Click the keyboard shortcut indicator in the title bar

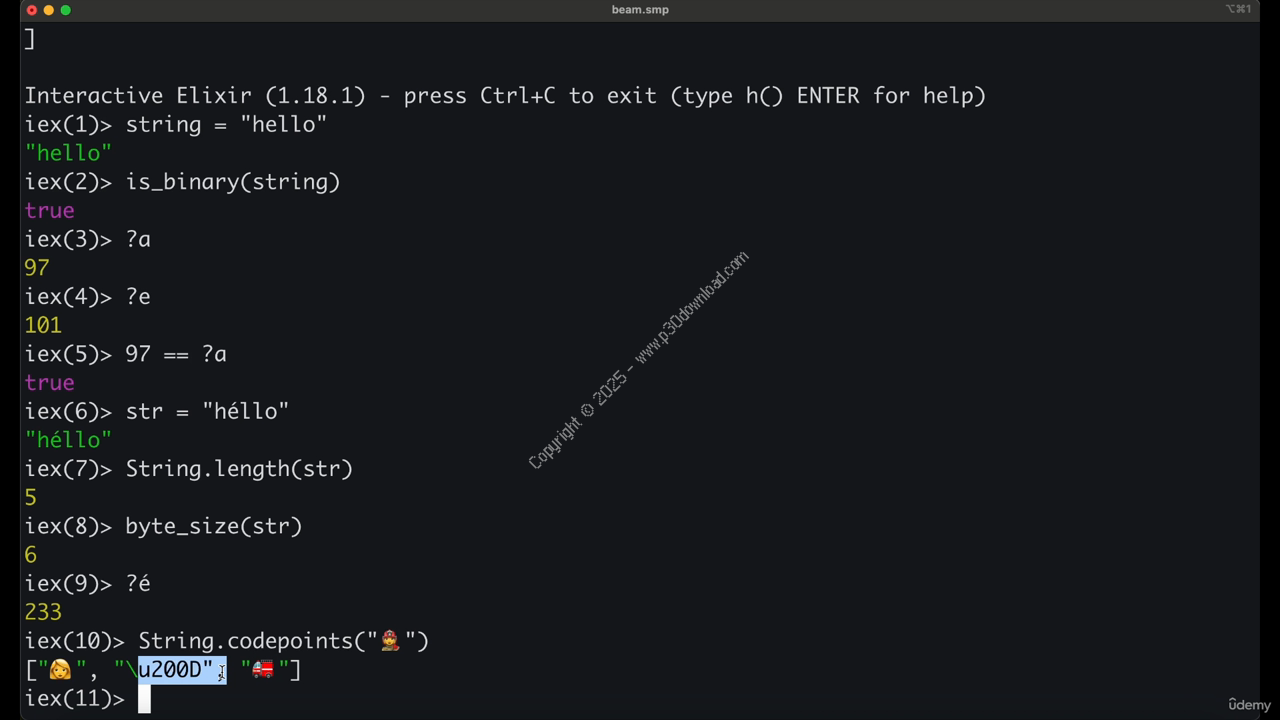point(1238,9)
